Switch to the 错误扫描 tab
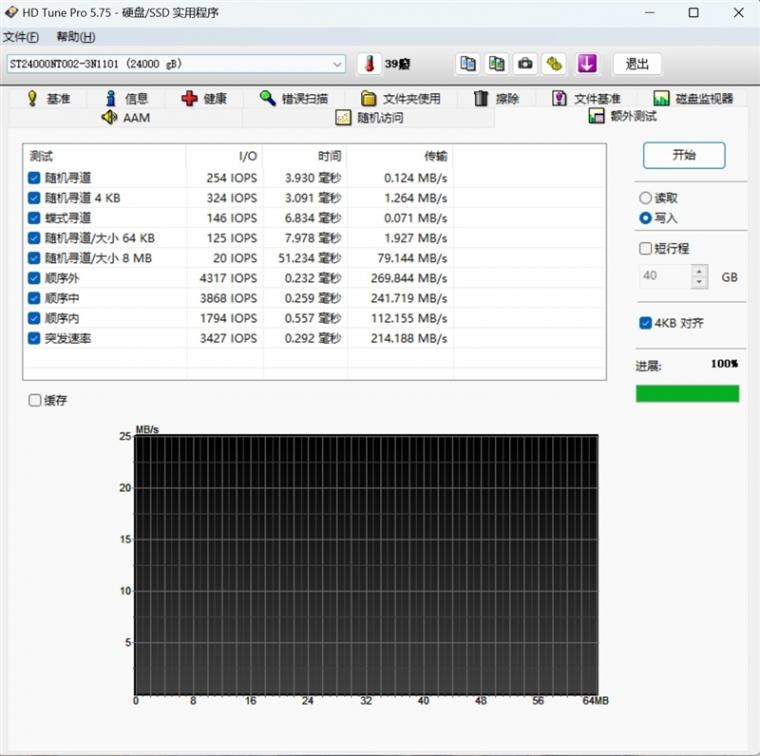Viewport: 760px width, 756px height. click(x=294, y=98)
